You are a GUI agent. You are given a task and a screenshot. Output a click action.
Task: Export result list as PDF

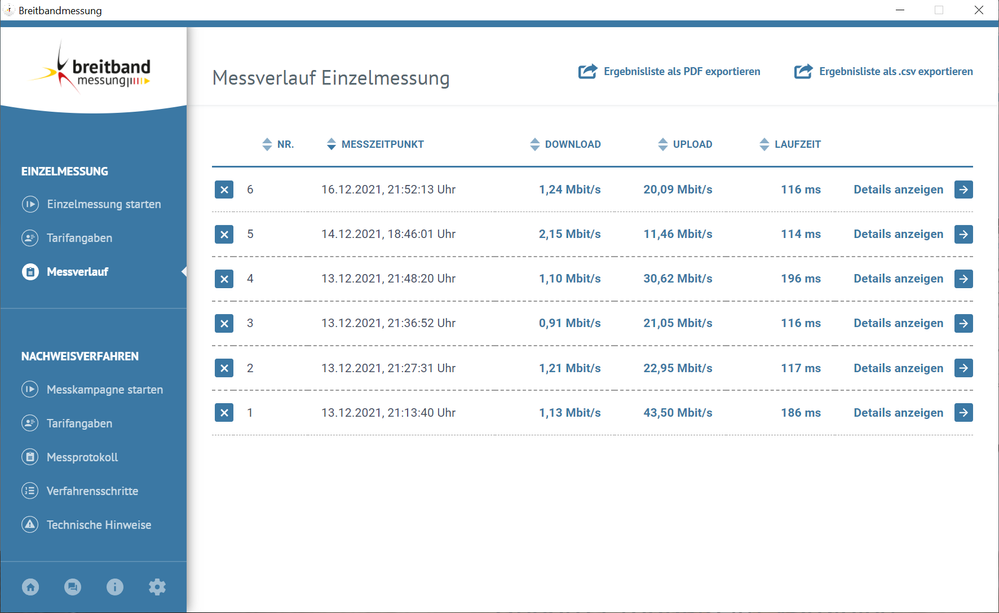click(669, 71)
